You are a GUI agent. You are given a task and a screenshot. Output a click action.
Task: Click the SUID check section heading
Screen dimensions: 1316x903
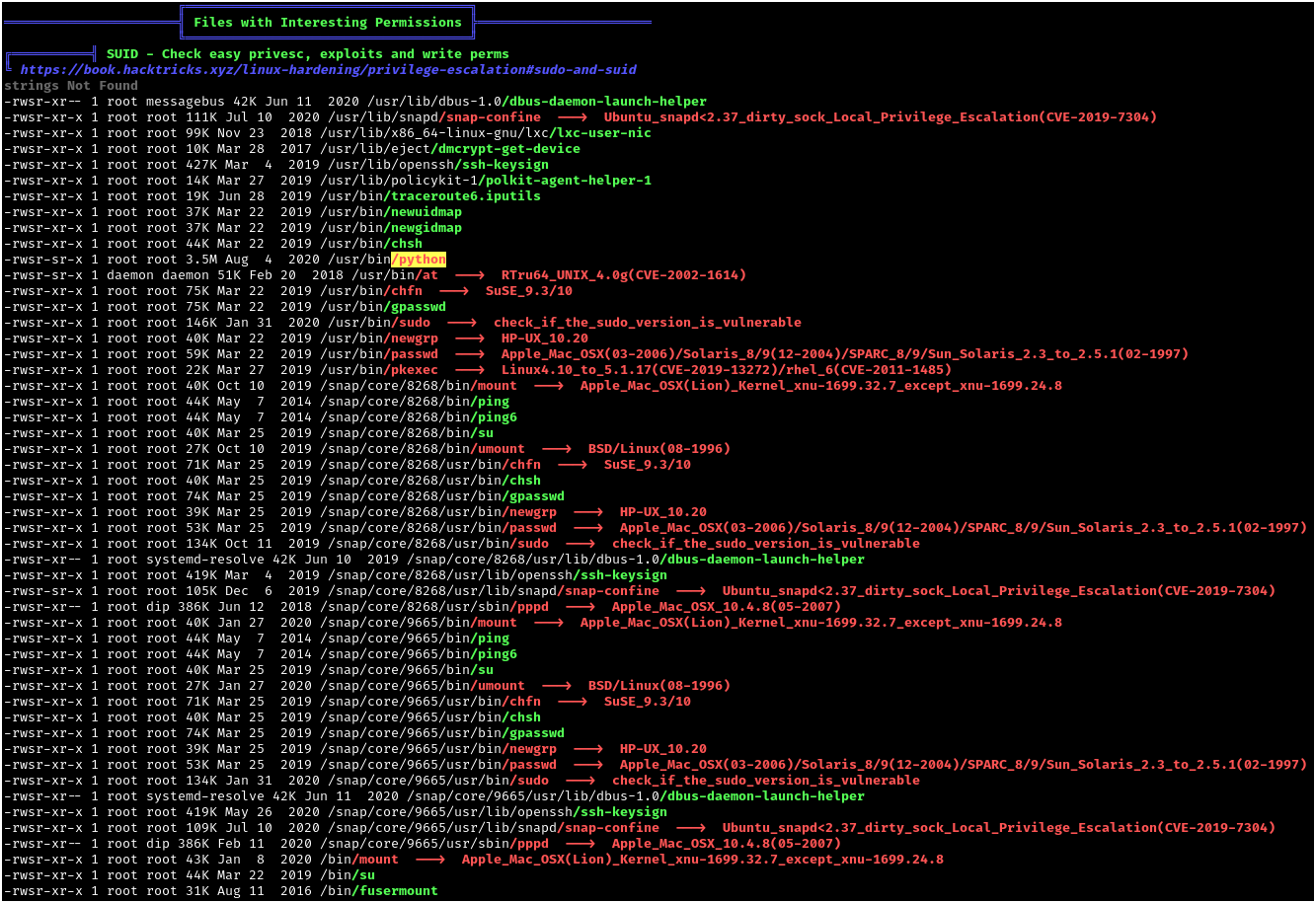[x=307, y=53]
